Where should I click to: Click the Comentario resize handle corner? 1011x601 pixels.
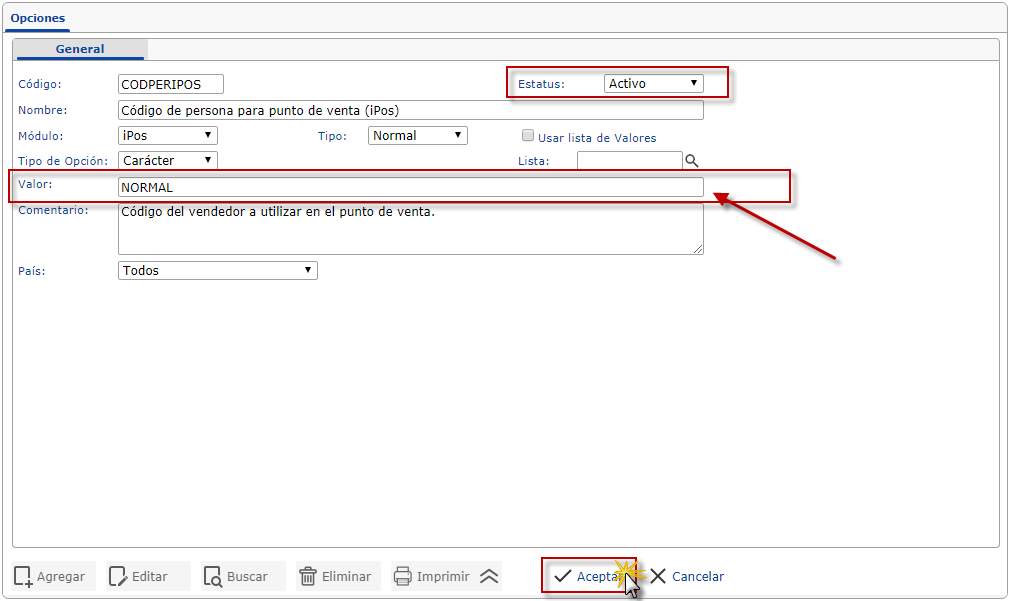(x=698, y=249)
